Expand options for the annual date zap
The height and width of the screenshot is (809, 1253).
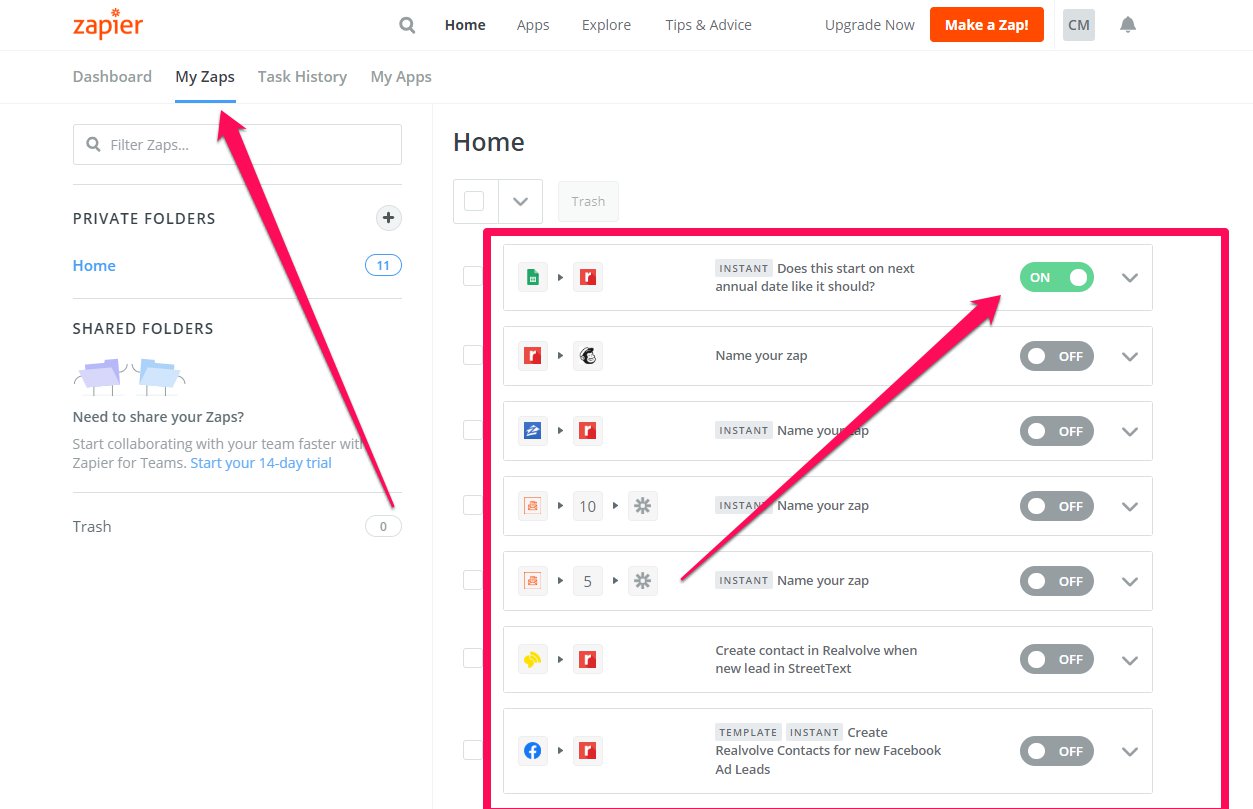pos(1130,278)
